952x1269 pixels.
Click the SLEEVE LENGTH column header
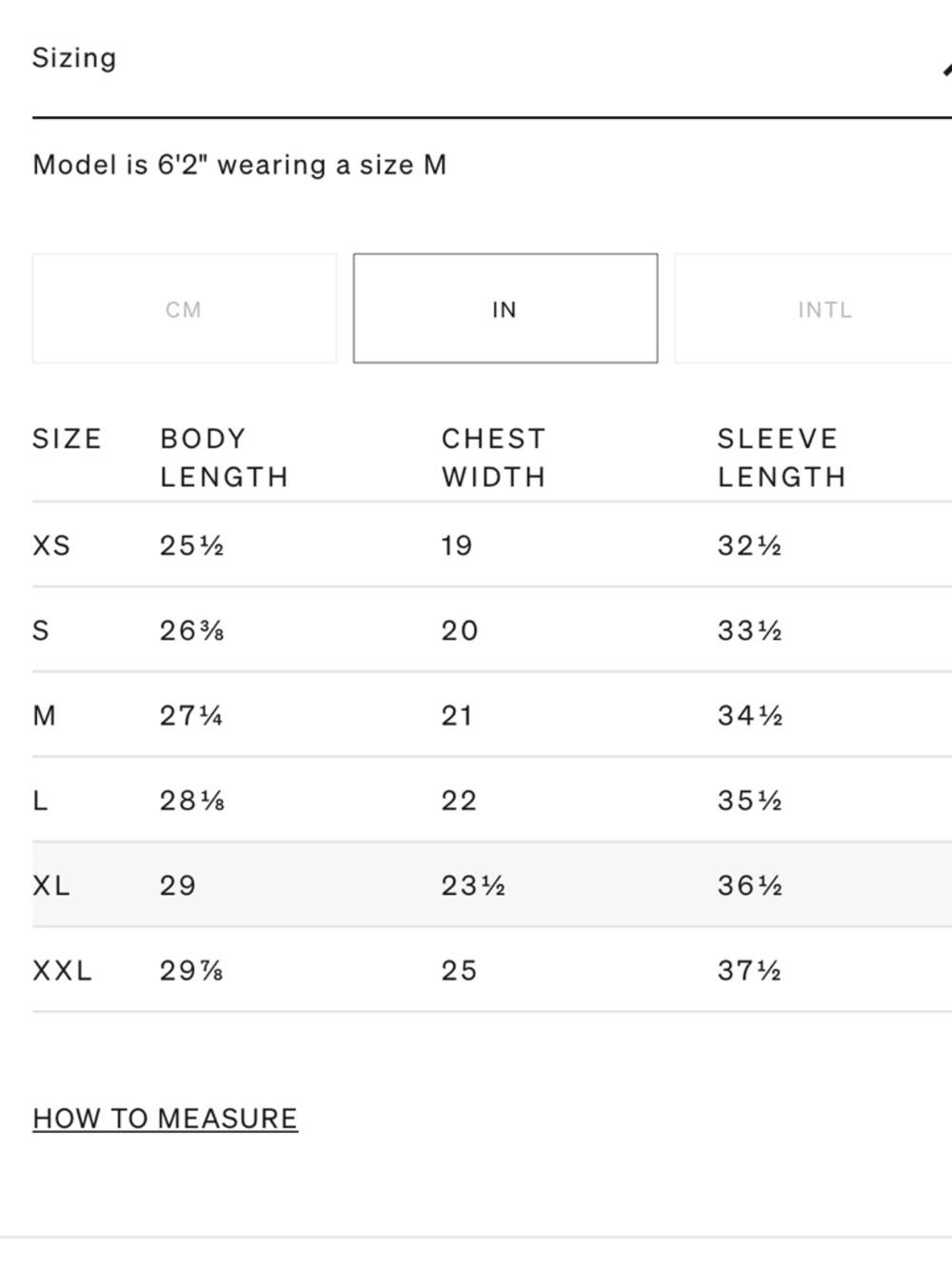point(782,458)
